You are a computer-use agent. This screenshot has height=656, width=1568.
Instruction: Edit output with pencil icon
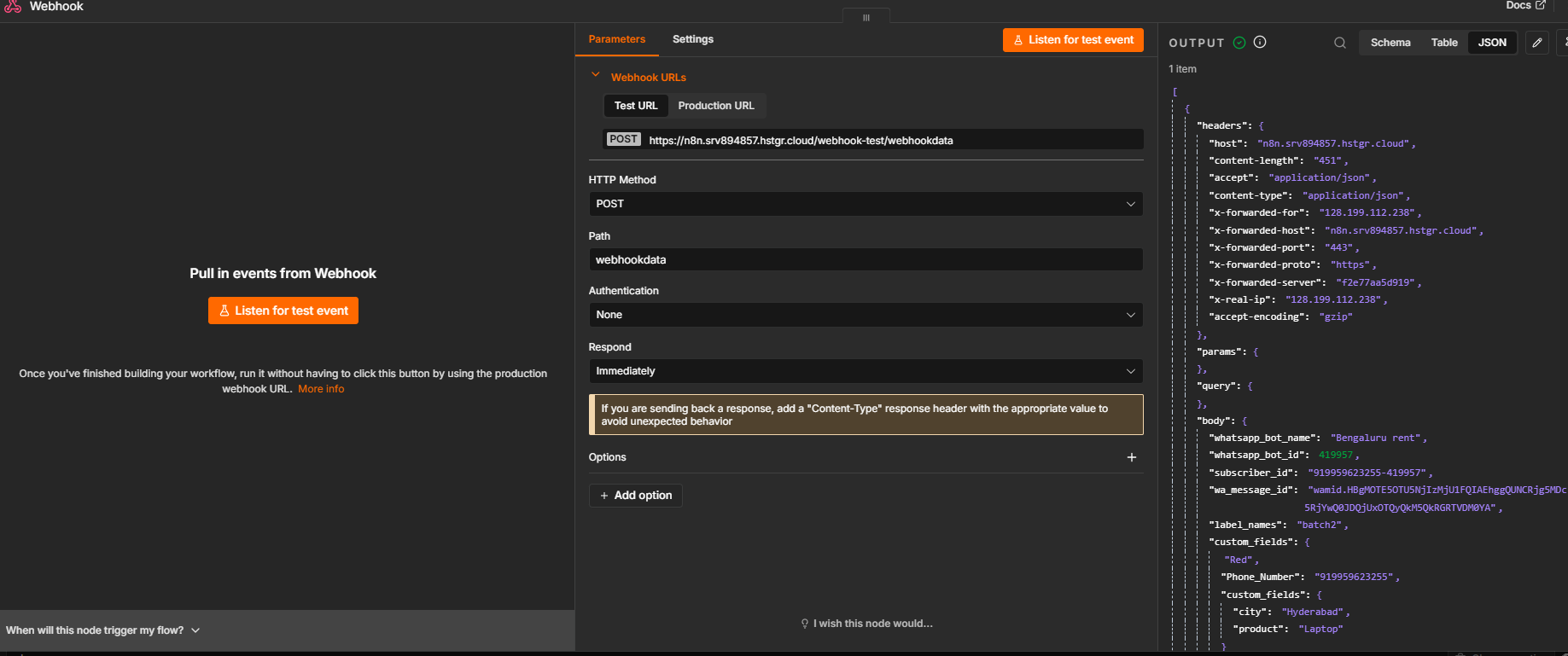[1537, 43]
